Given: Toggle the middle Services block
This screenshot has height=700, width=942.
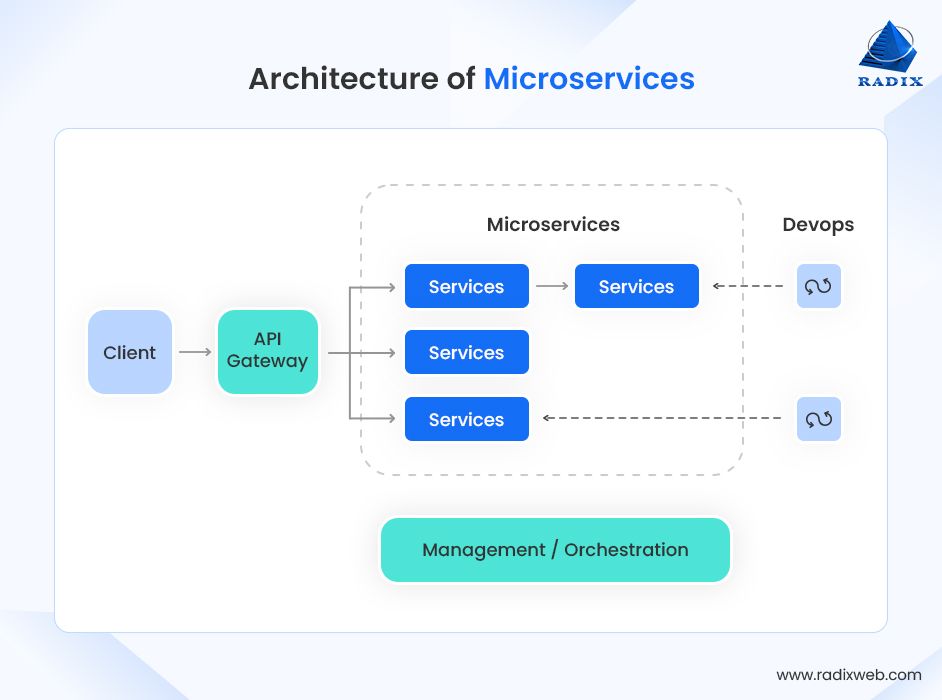Looking at the screenshot, I should pyautogui.click(x=466, y=352).
